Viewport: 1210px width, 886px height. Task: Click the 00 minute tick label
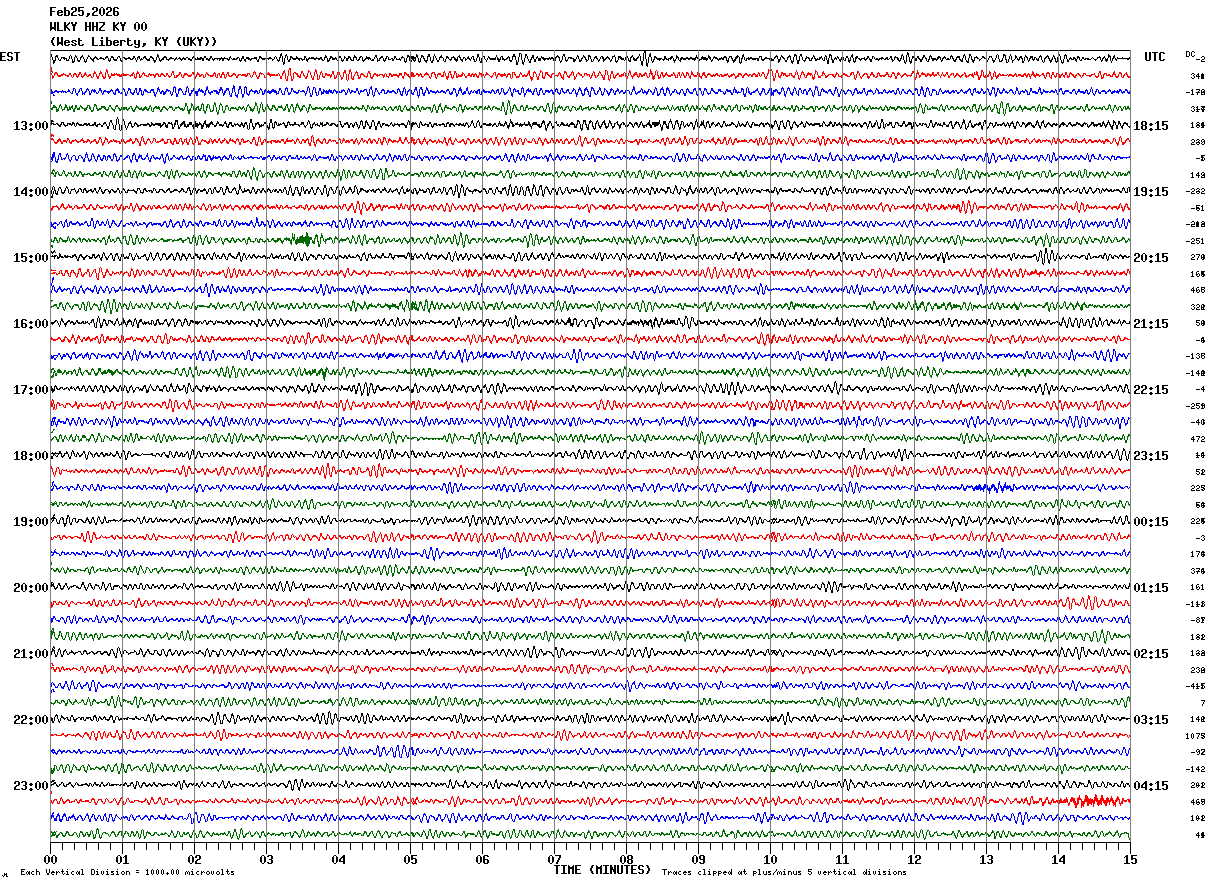pos(50,859)
